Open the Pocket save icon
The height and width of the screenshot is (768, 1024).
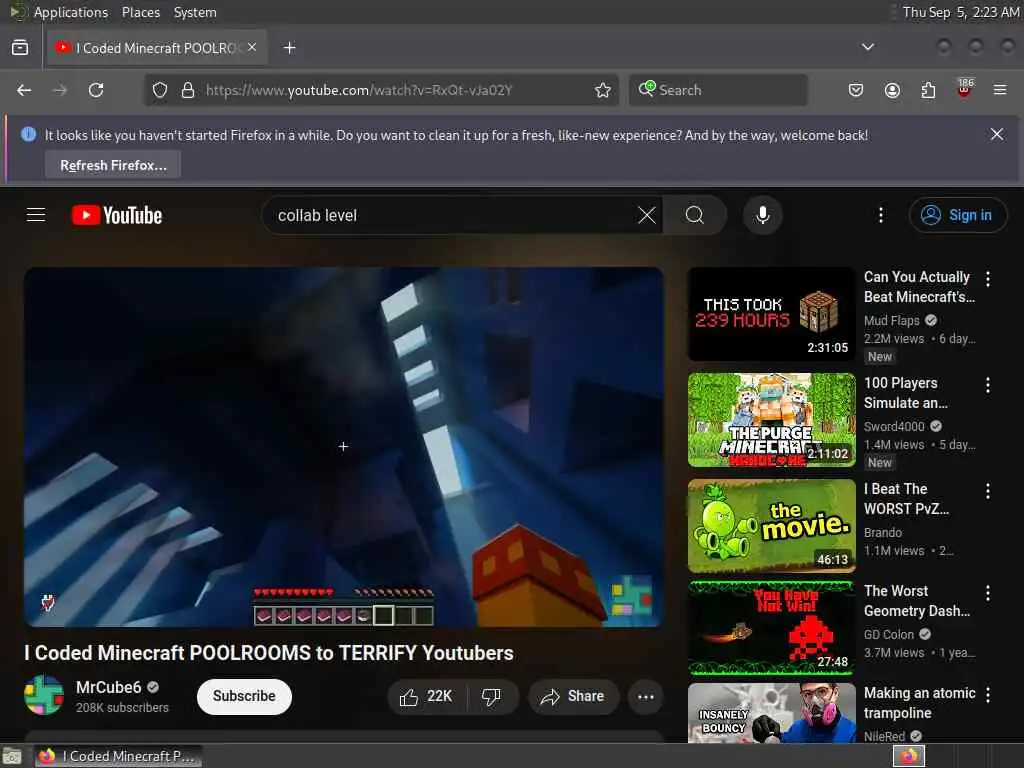[x=856, y=90]
